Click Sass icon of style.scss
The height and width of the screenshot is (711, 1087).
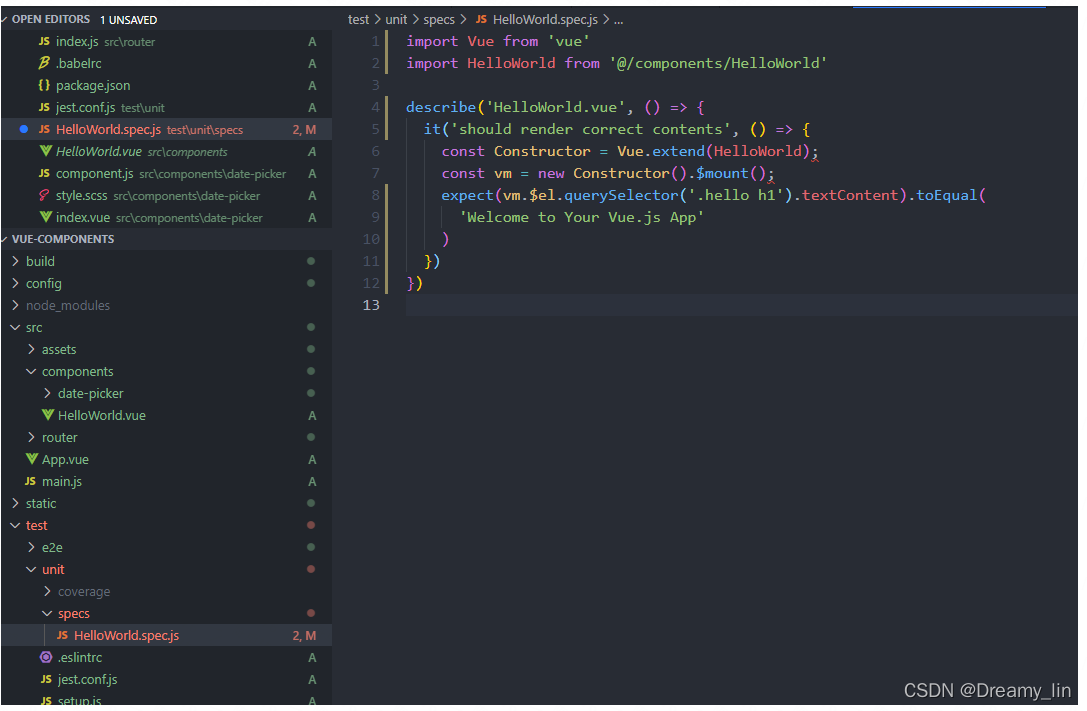(44, 195)
